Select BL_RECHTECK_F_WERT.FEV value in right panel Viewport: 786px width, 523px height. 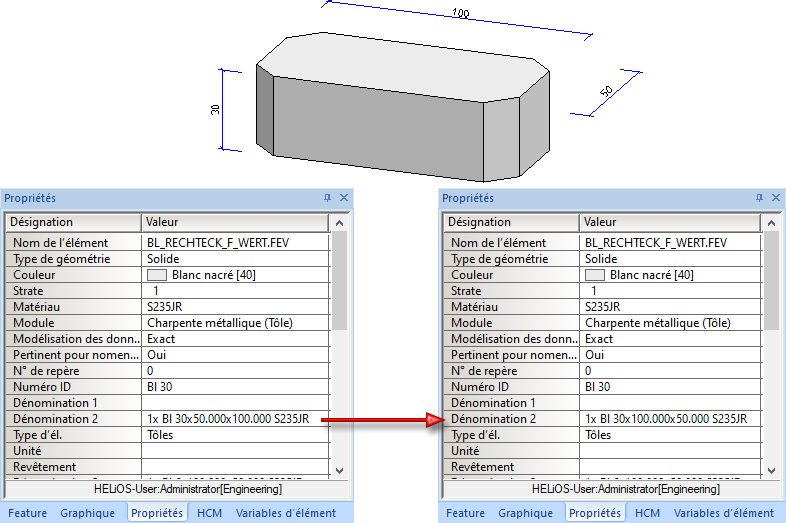point(656,243)
